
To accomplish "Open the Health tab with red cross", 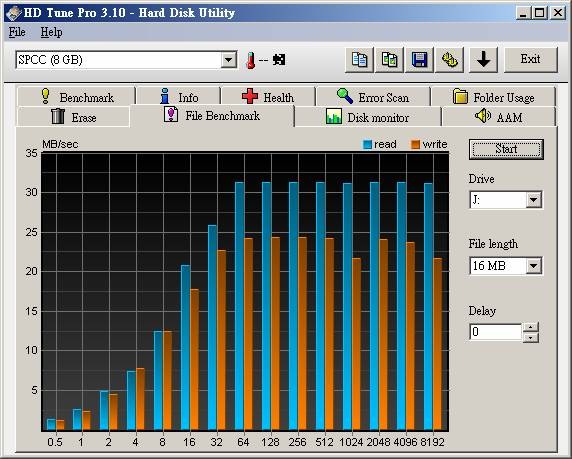I will 268,97.
